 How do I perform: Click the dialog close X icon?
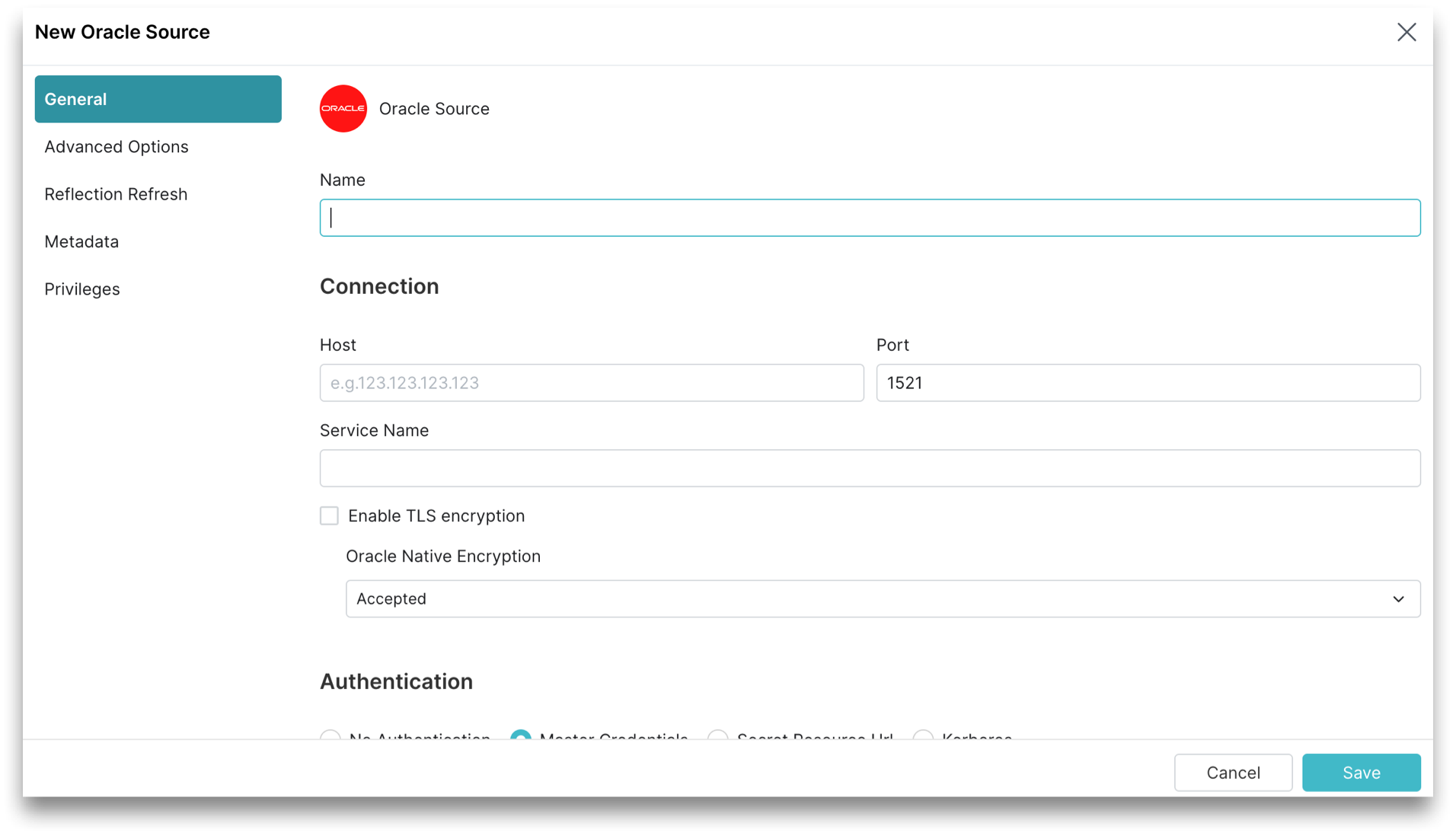[1407, 32]
